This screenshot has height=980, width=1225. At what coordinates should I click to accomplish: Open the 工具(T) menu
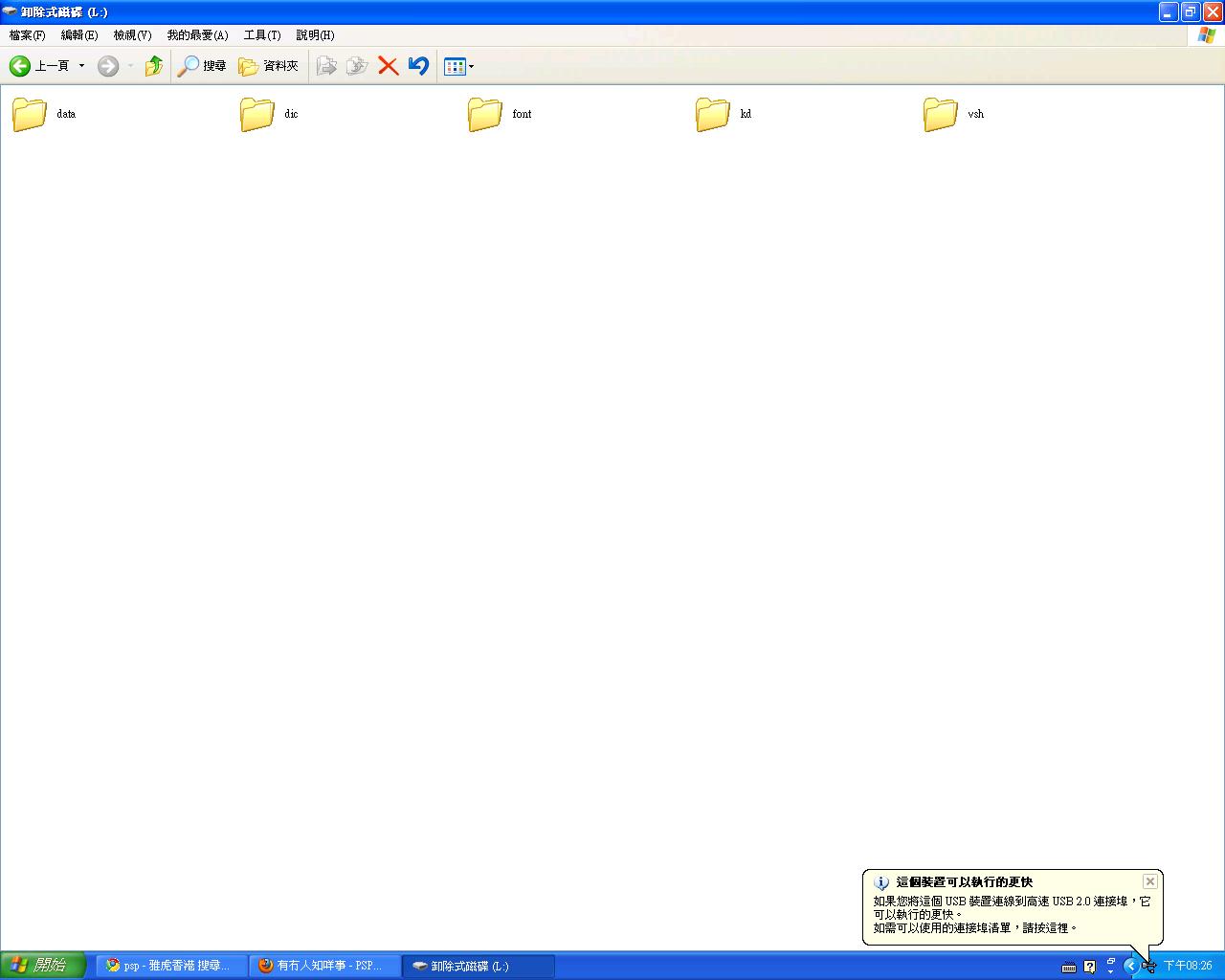pos(262,35)
